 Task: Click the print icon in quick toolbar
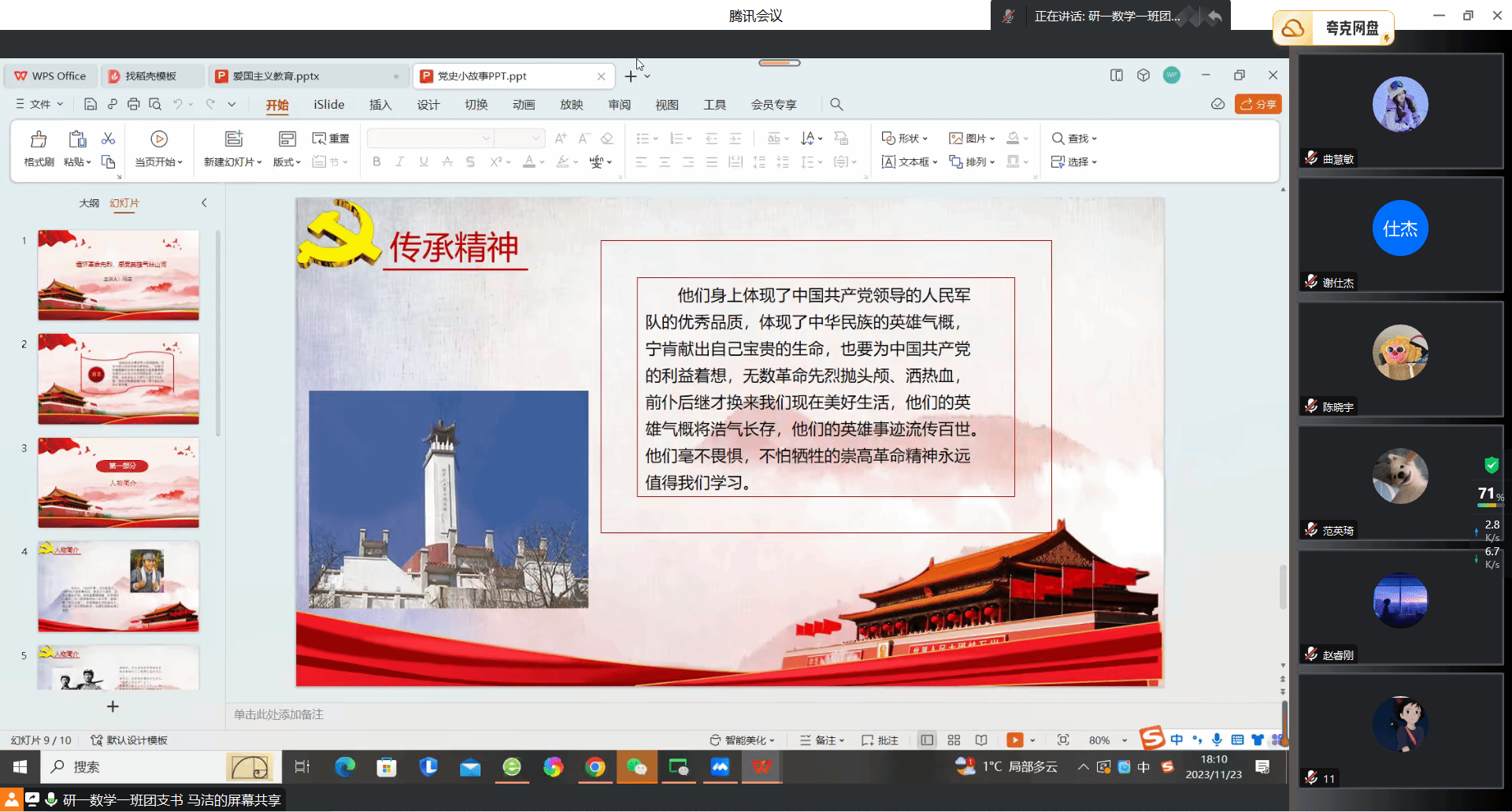(x=133, y=104)
